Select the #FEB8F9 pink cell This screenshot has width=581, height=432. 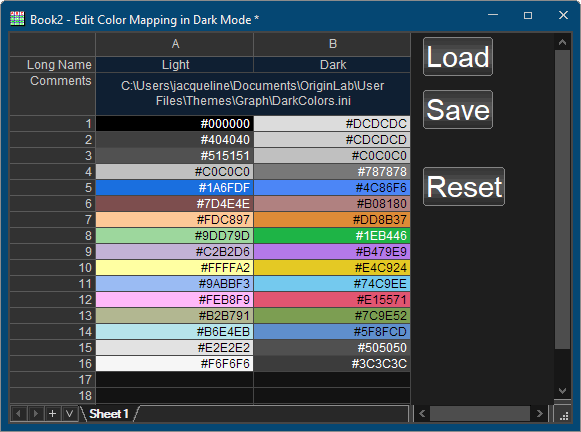(x=175, y=299)
